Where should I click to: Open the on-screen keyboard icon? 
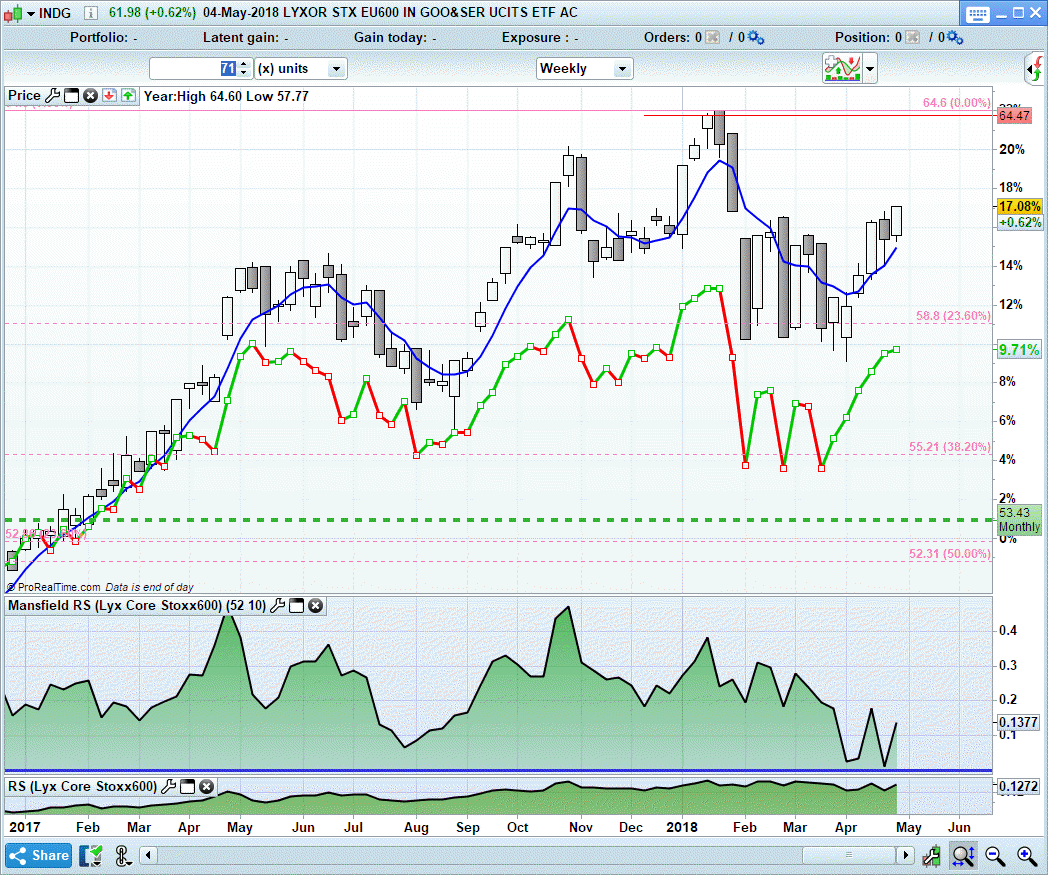tap(977, 13)
